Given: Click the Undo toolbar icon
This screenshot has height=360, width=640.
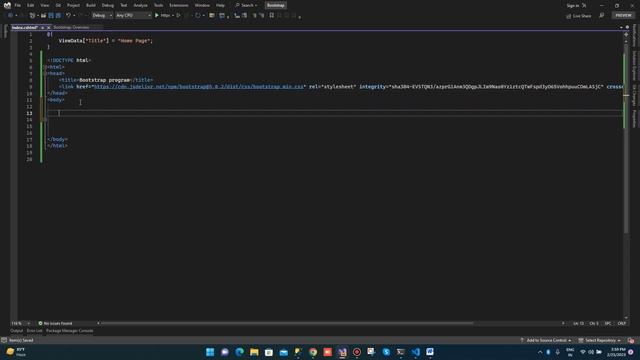Looking at the screenshot, I should coord(69,16).
